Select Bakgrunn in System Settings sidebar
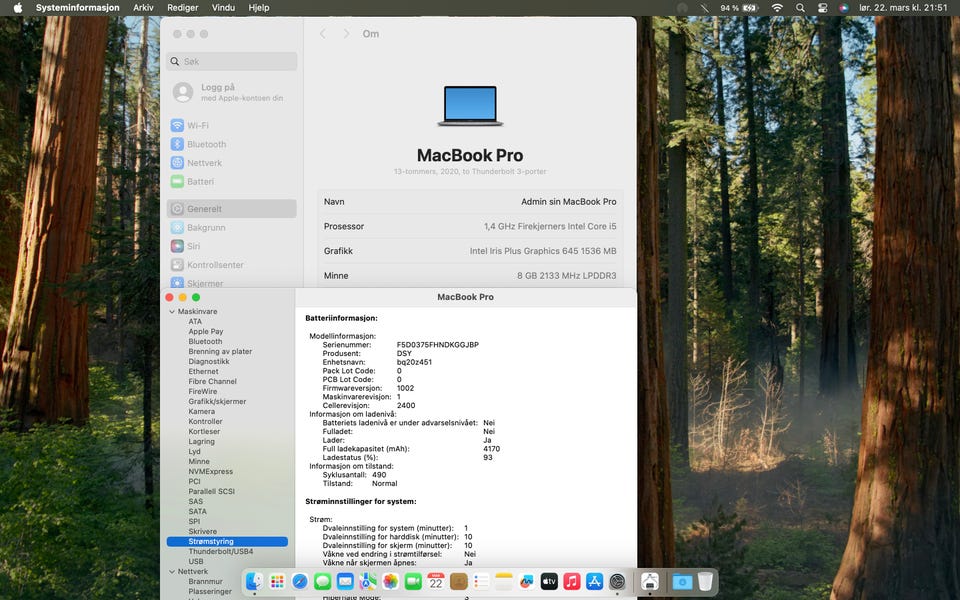The width and height of the screenshot is (960, 600). coord(231,228)
